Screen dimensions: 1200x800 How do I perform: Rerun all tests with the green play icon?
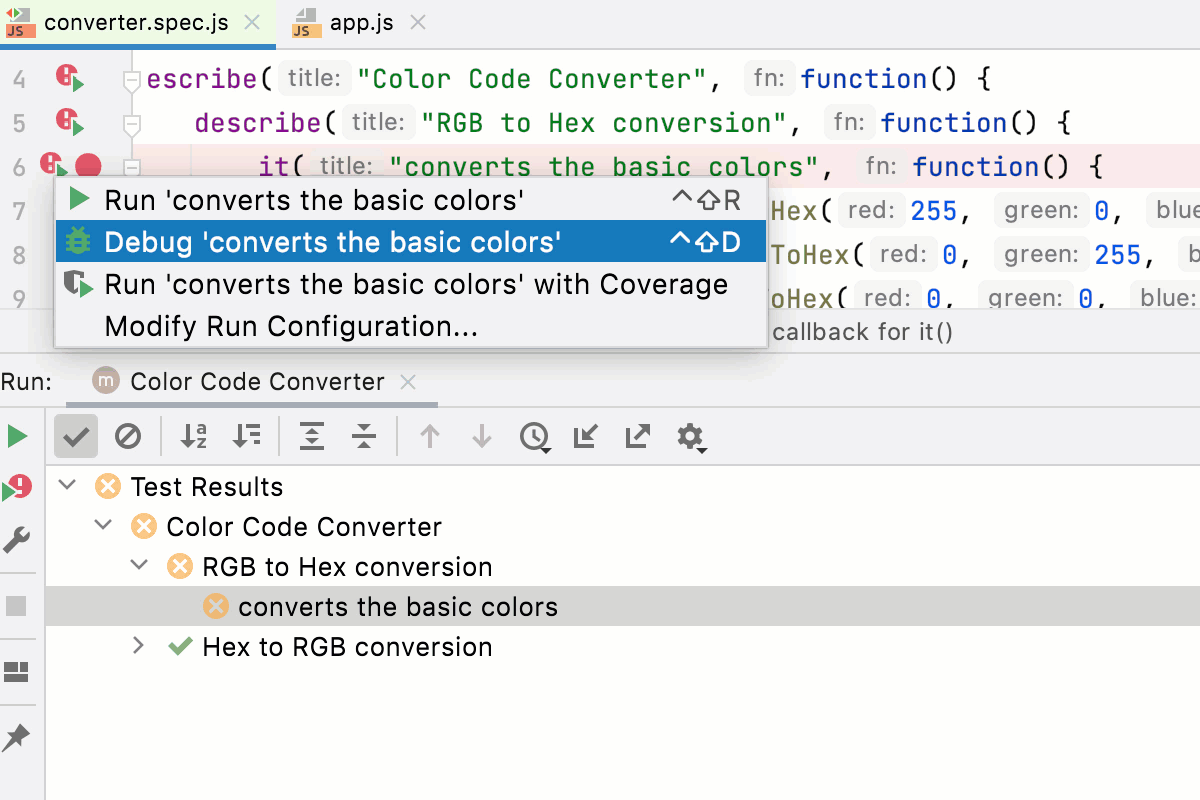tap(16, 436)
